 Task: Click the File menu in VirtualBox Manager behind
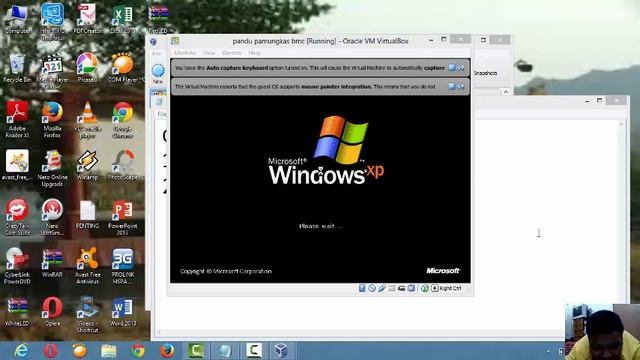(x=156, y=54)
